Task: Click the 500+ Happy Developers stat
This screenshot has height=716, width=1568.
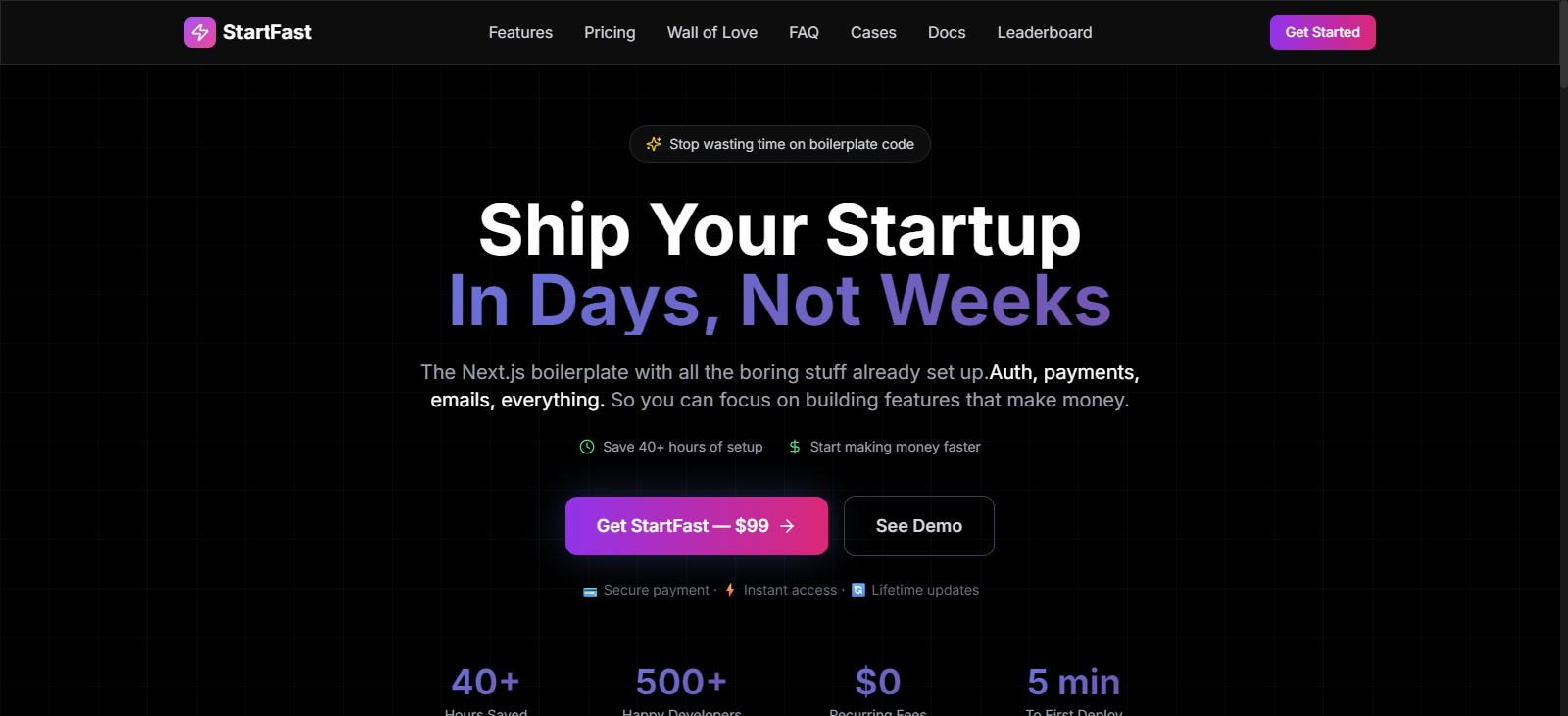Action: pyautogui.click(x=681, y=684)
